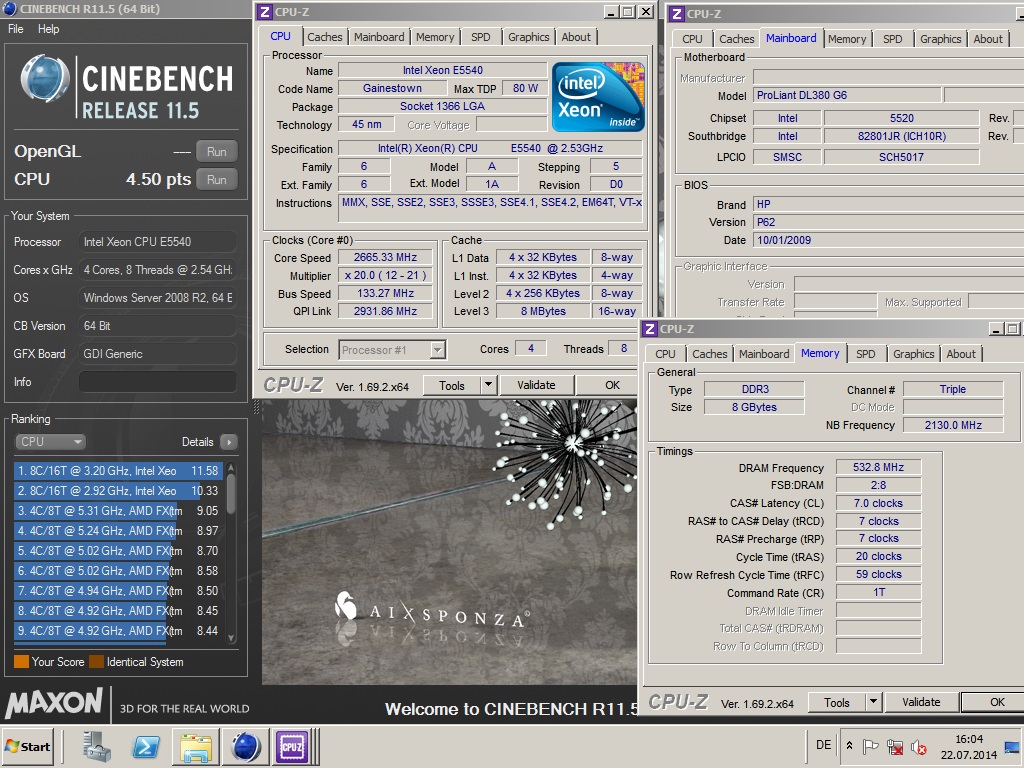Viewport: 1024px width, 768px height.
Task: Open About tab in CPU window
Action: click(x=576, y=37)
